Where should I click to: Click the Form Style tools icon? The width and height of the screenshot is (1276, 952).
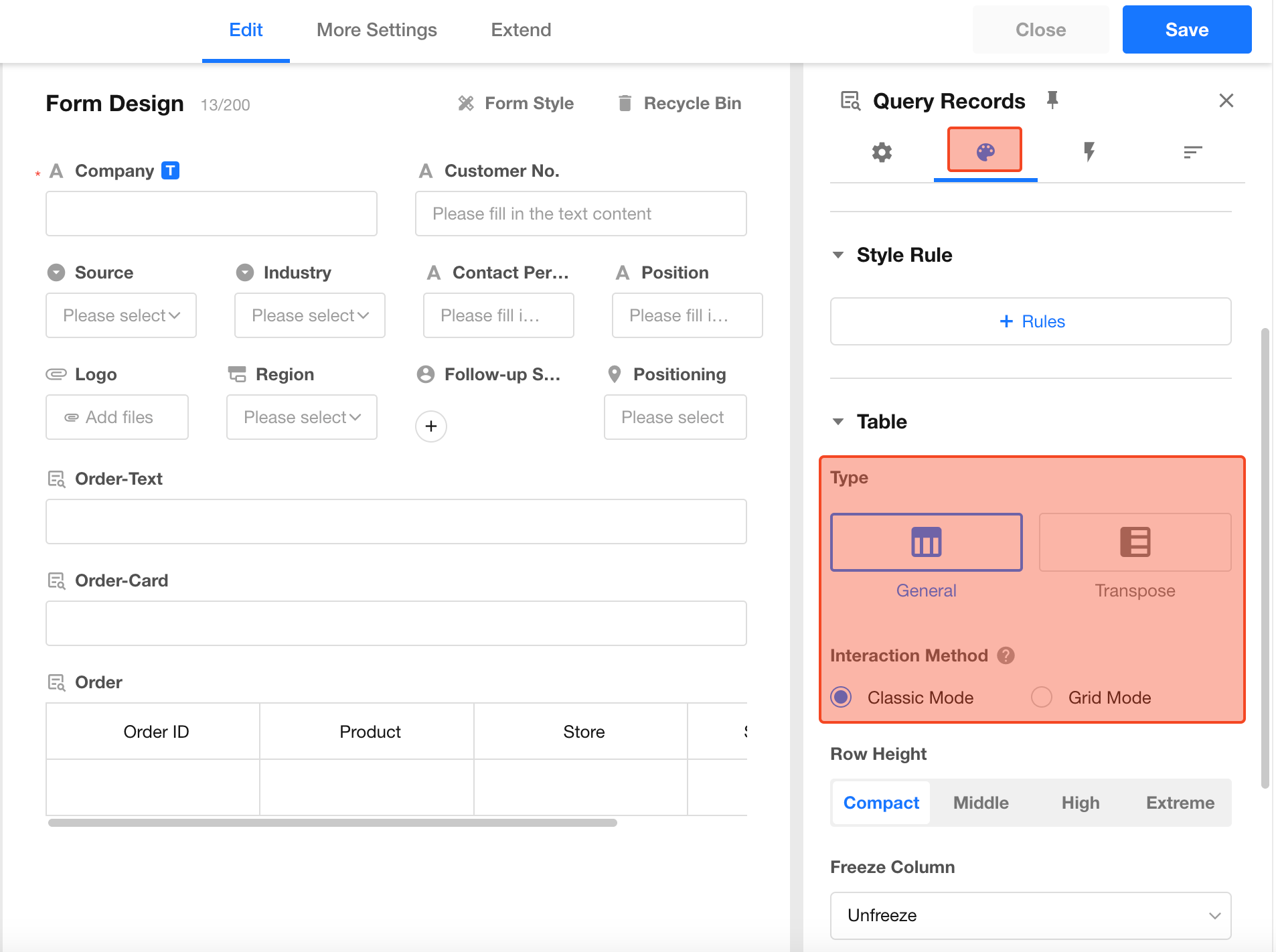(x=466, y=103)
